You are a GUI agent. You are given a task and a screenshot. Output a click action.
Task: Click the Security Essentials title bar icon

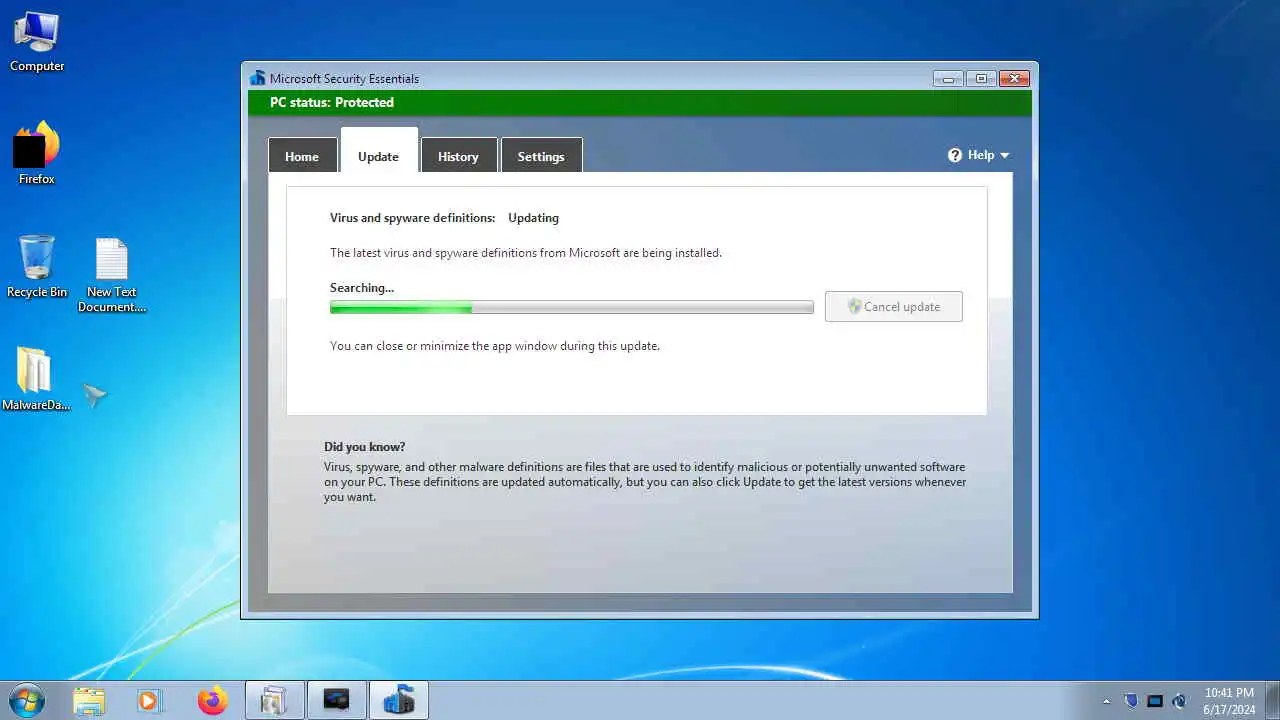point(258,78)
